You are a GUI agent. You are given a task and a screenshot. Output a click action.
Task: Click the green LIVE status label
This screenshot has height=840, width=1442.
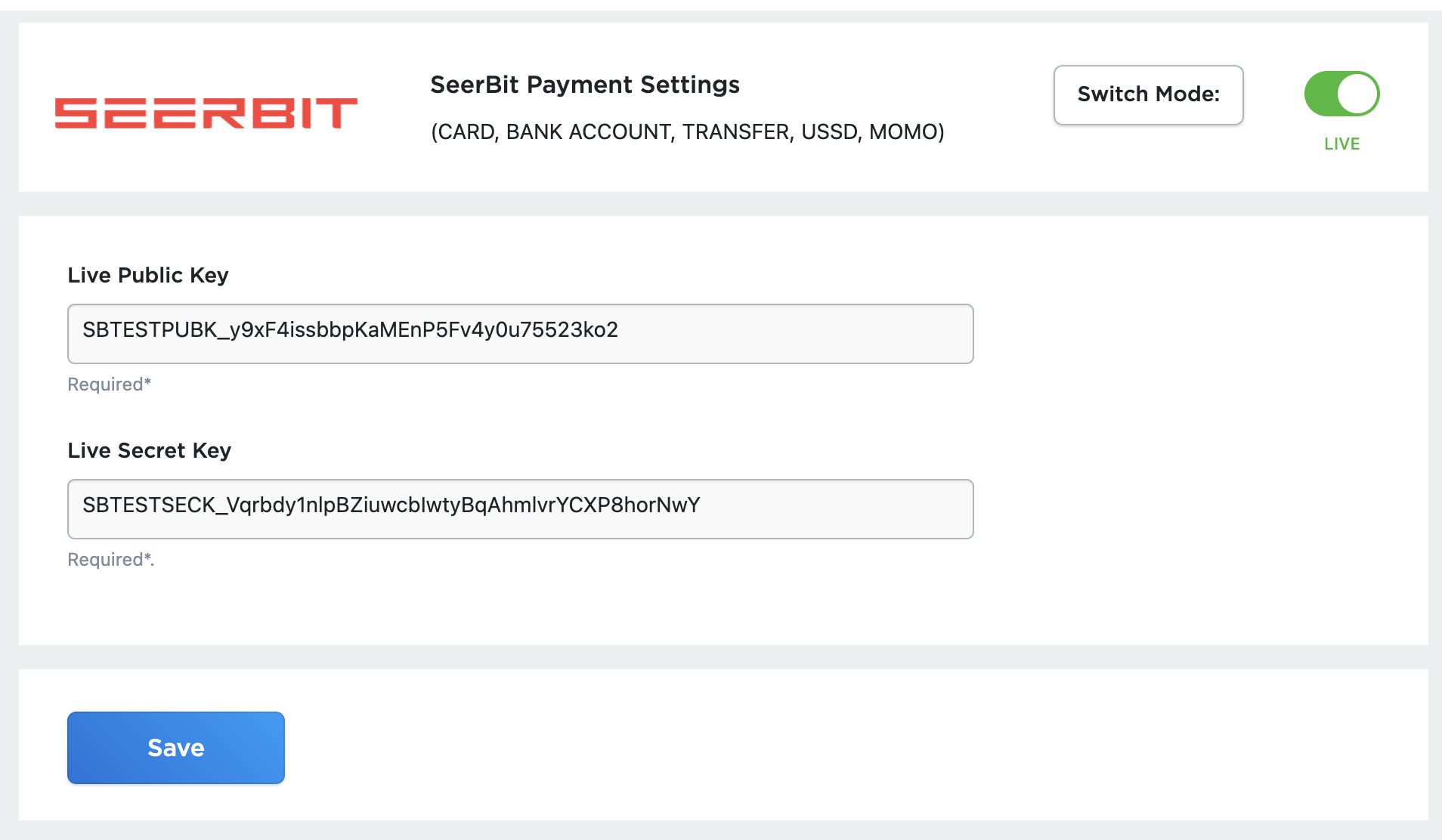pyautogui.click(x=1341, y=144)
